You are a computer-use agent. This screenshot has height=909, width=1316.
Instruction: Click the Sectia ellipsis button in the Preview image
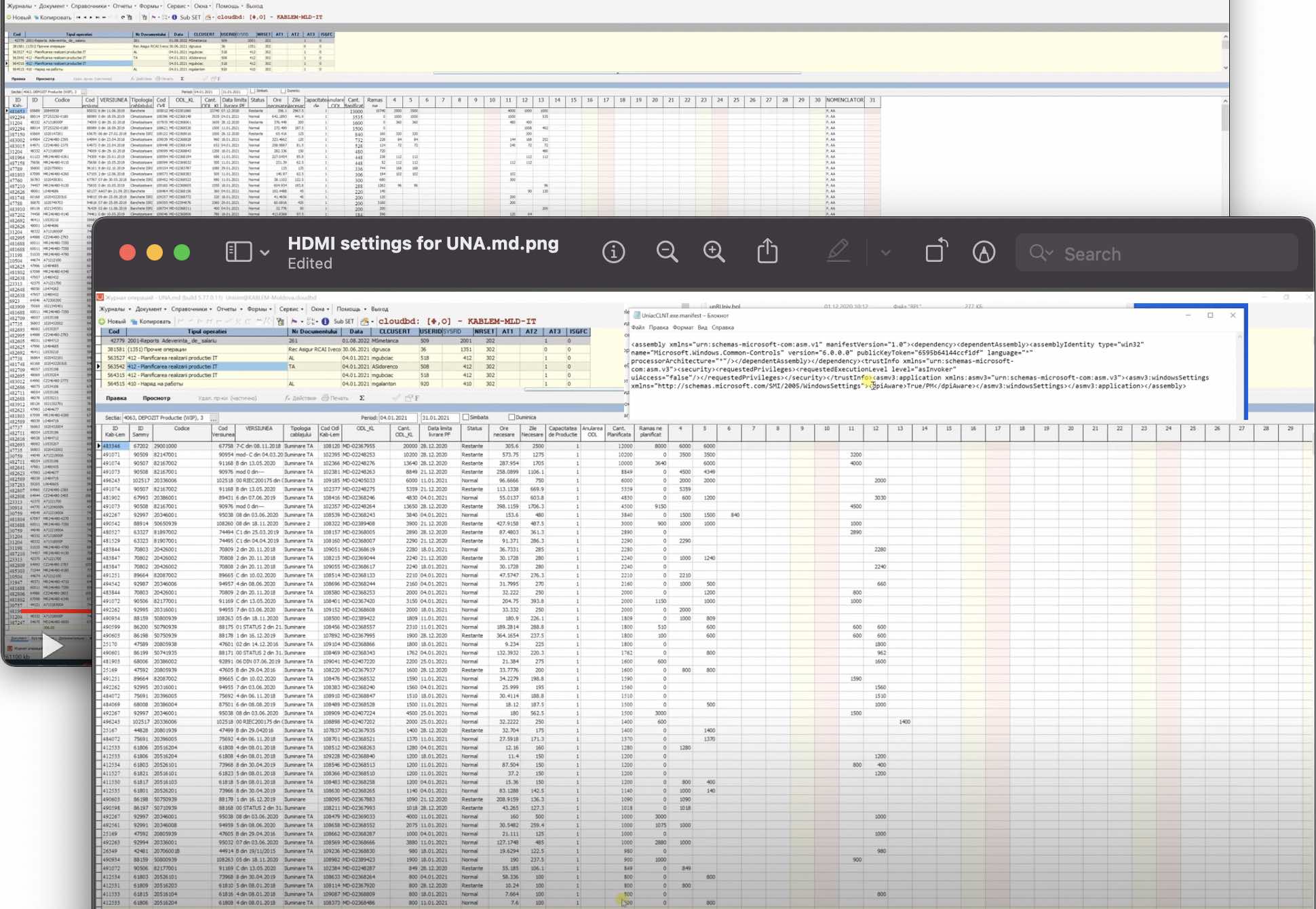[214, 418]
